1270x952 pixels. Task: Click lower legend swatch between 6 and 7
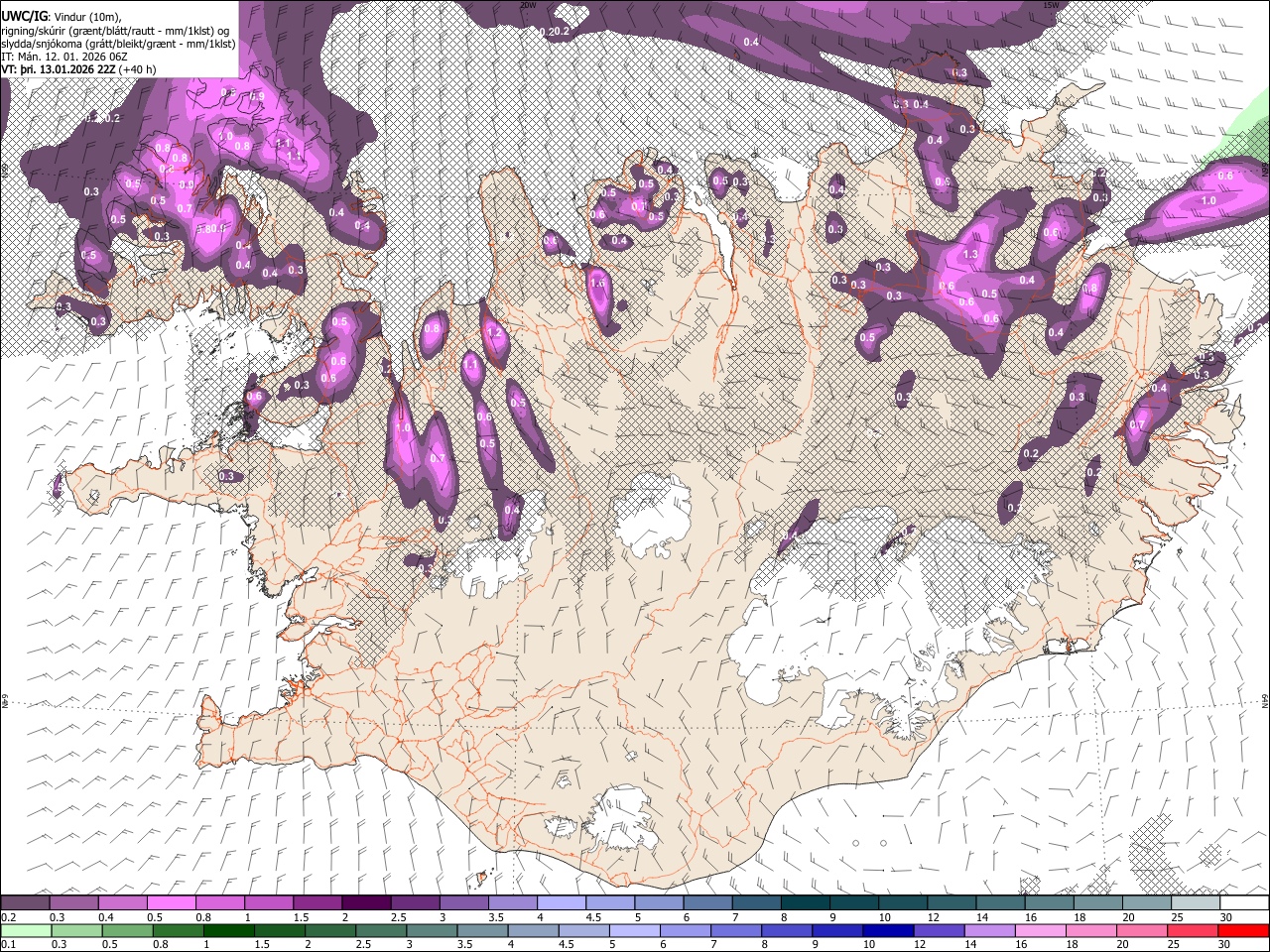coord(685,930)
